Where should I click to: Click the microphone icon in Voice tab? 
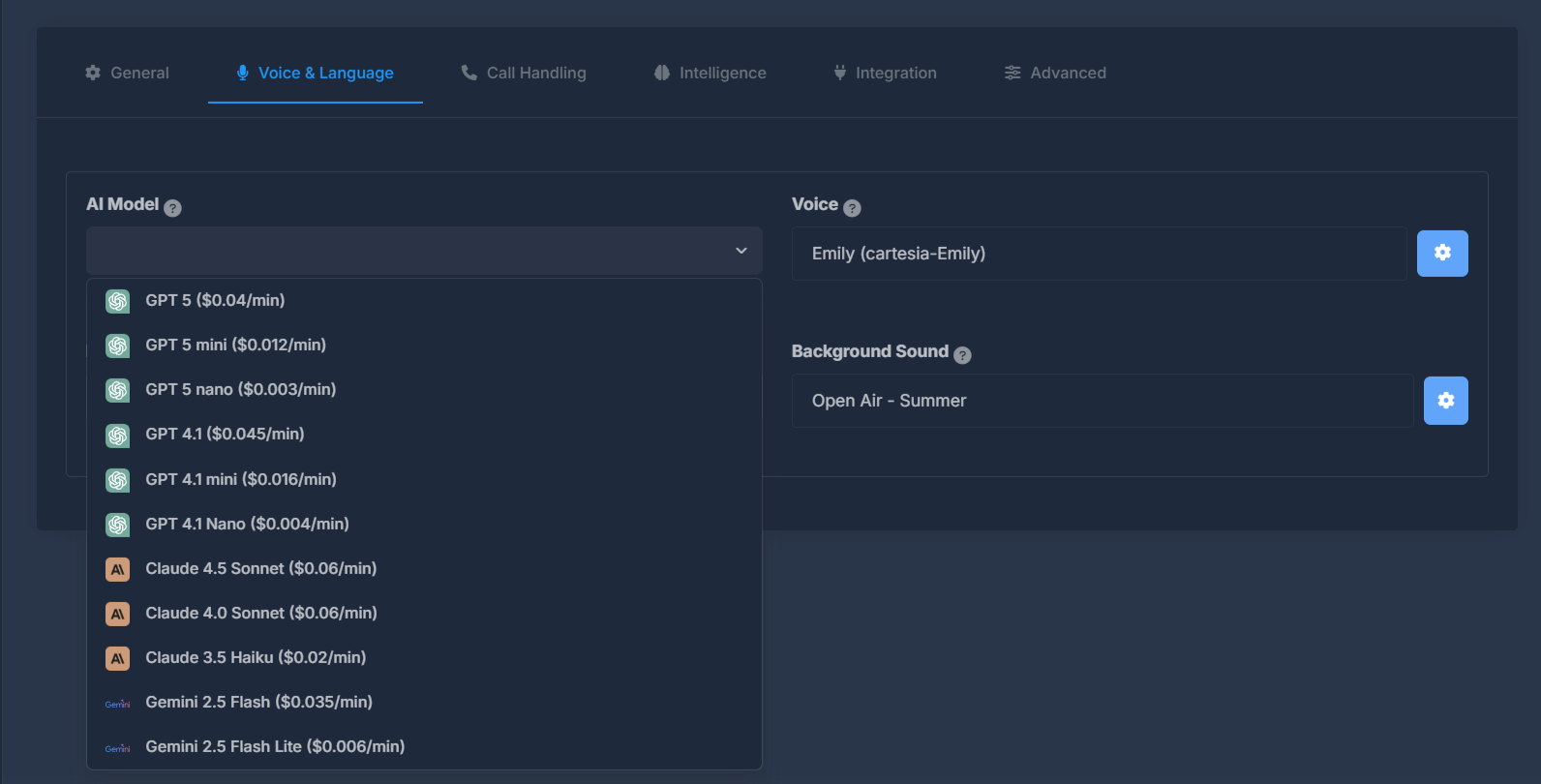243,73
